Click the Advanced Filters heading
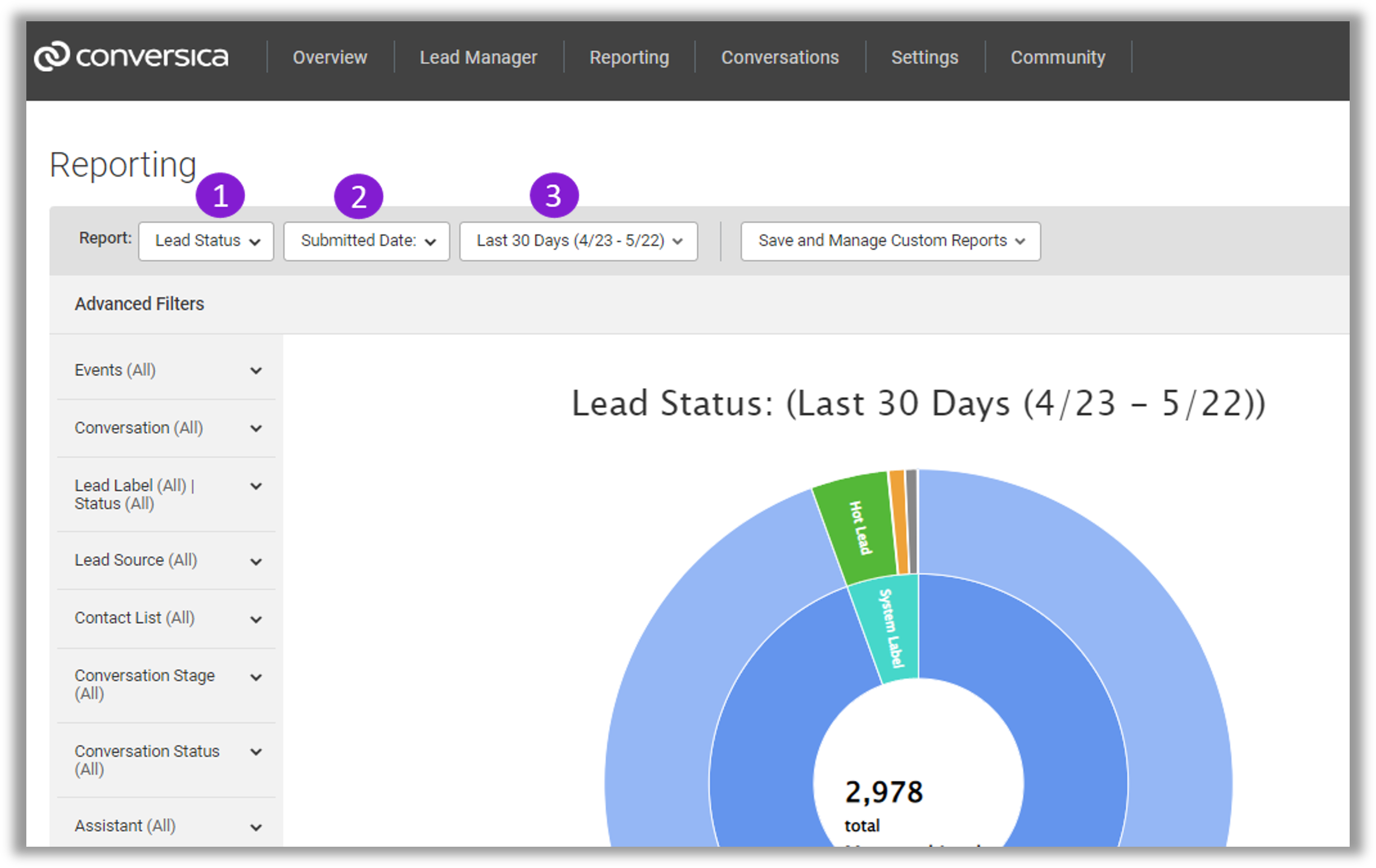1376x868 pixels. click(140, 304)
